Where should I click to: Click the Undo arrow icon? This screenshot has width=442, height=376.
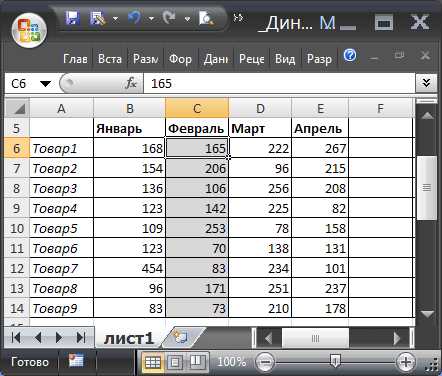click(x=134, y=18)
